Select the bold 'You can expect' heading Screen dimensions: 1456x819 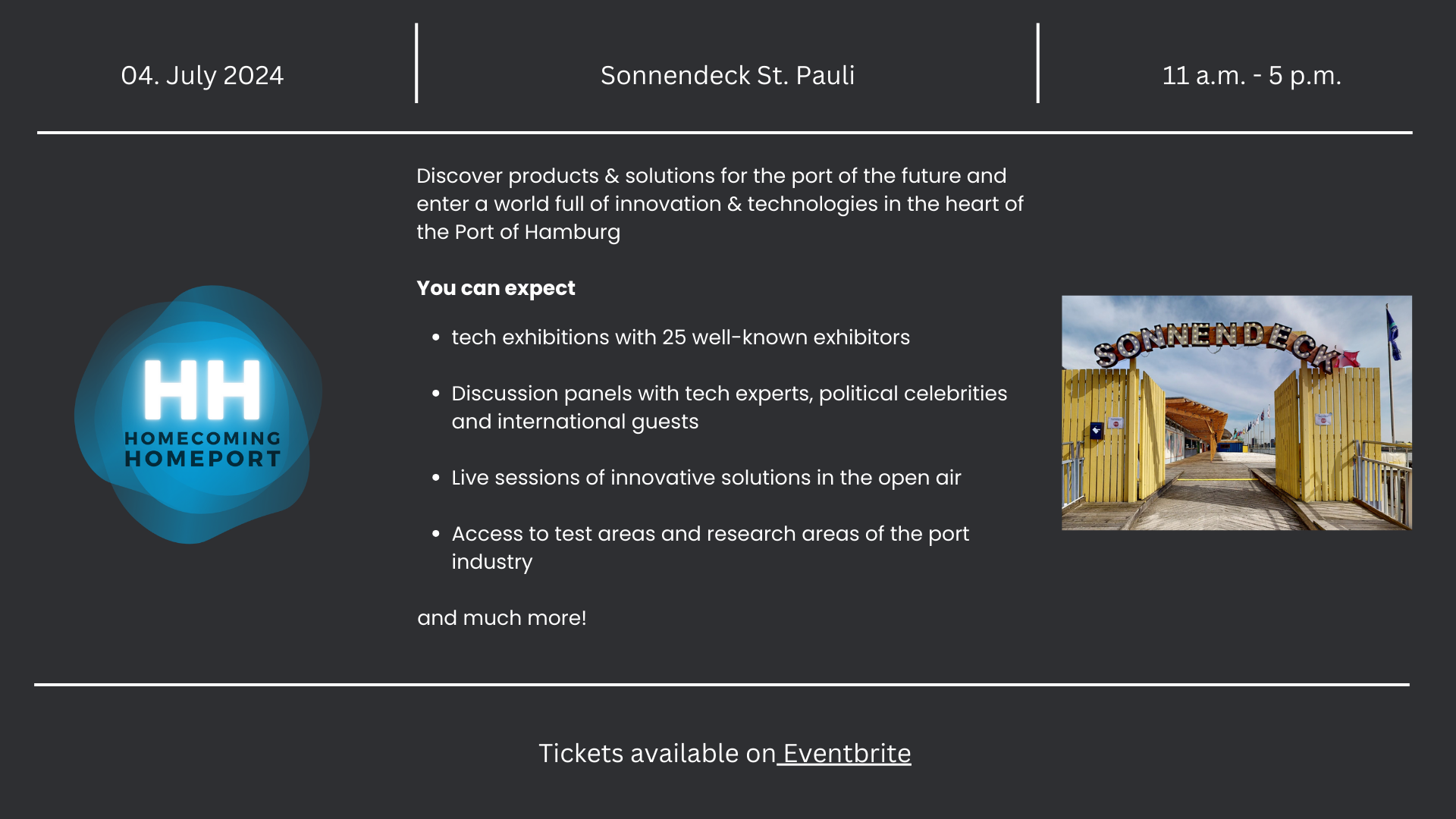point(496,288)
